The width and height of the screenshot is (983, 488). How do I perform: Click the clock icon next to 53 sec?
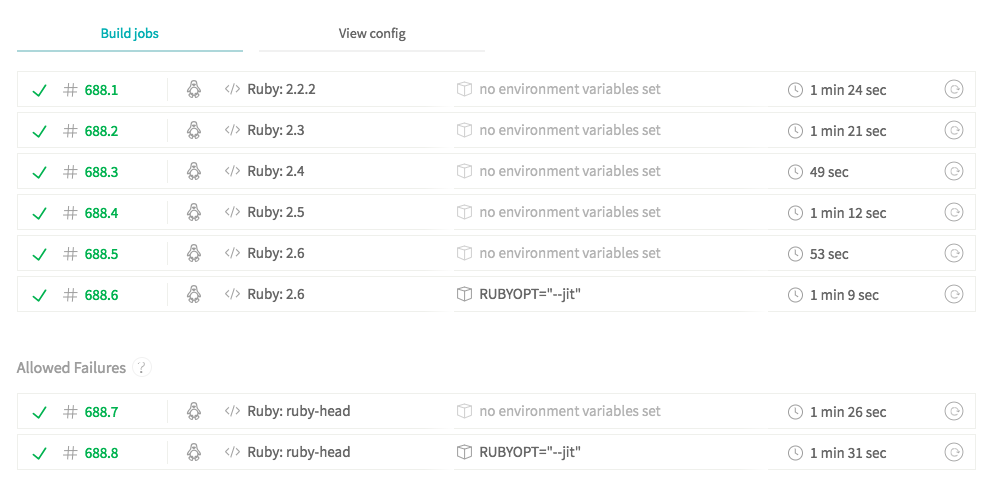pyautogui.click(x=795, y=253)
